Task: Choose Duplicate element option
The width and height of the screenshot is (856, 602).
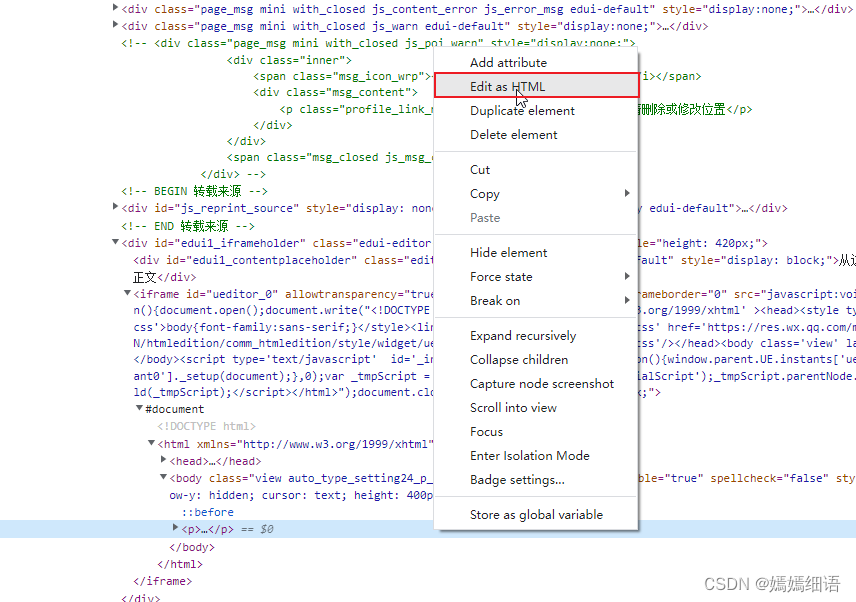Action: coord(536,111)
